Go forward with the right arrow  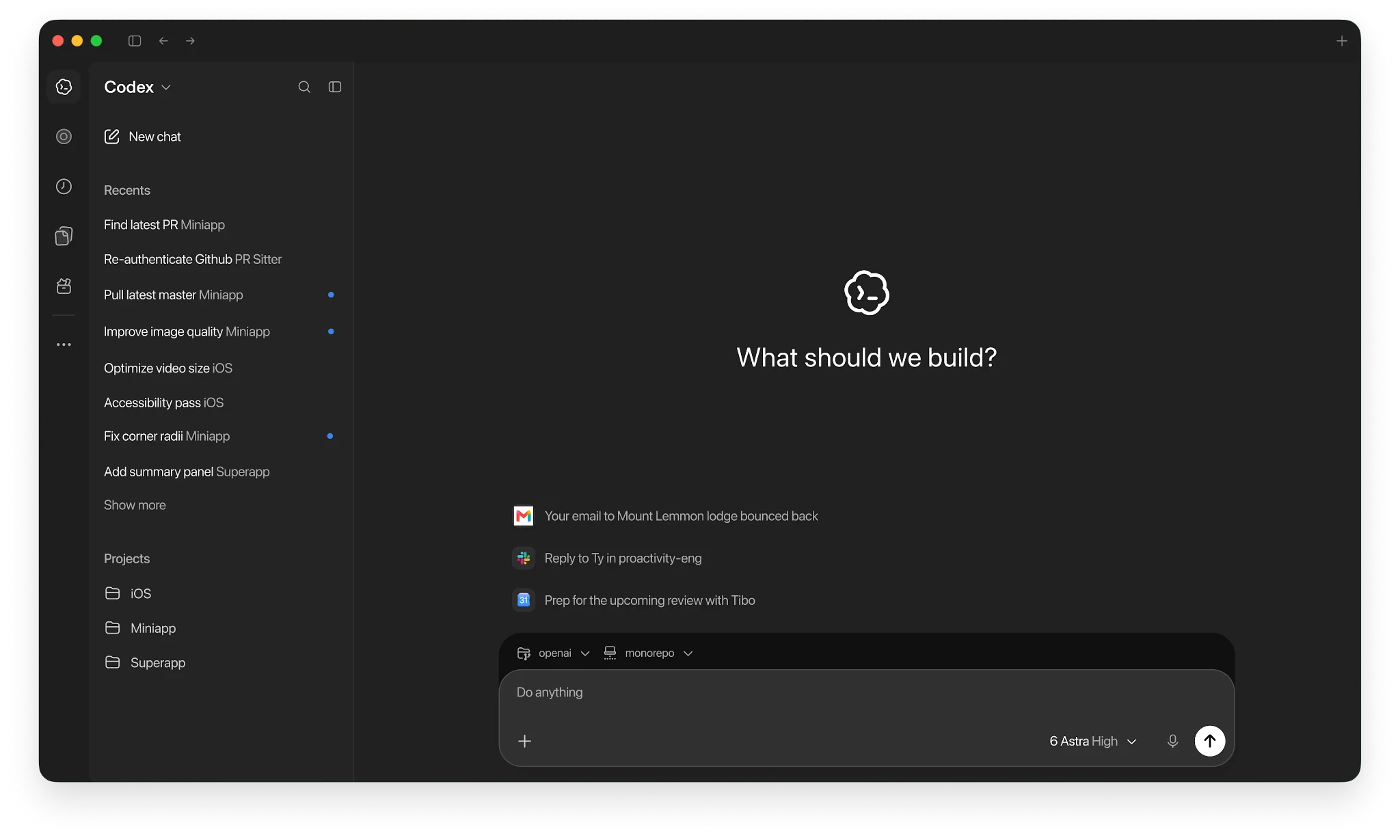point(190,41)
